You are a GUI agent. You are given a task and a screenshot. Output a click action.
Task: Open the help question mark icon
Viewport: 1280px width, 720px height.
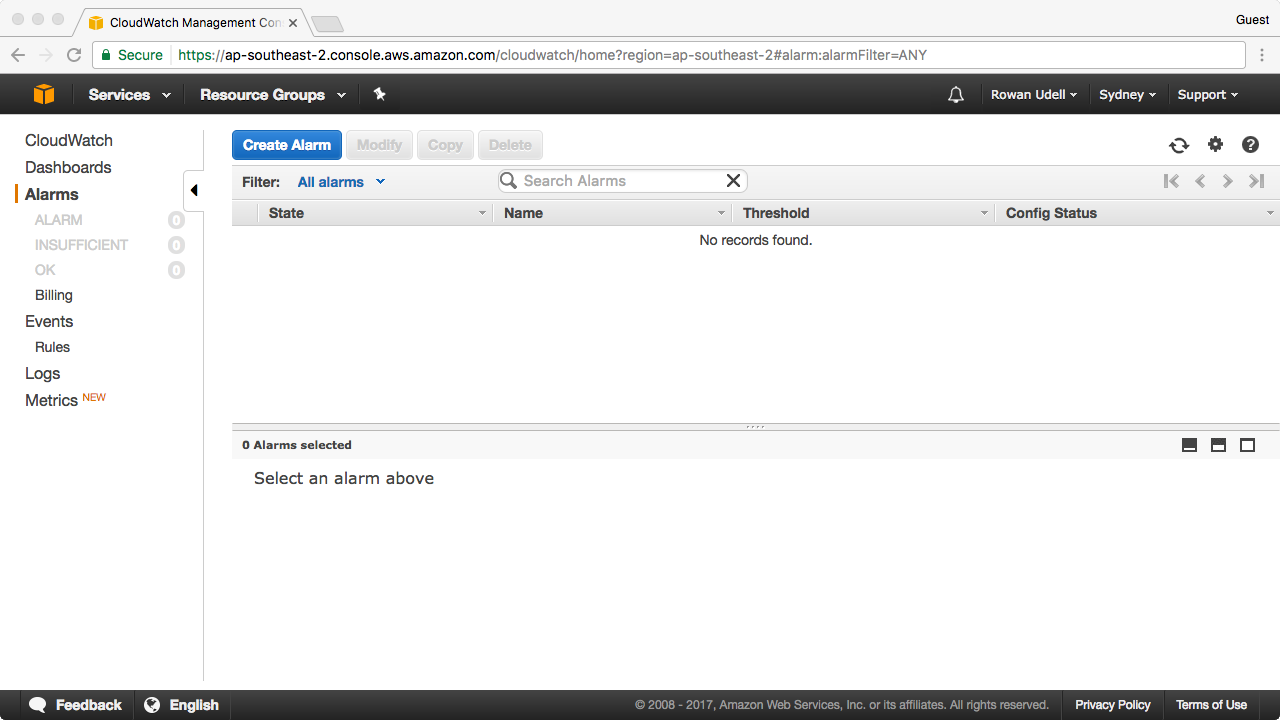(x=1250, y=145)
